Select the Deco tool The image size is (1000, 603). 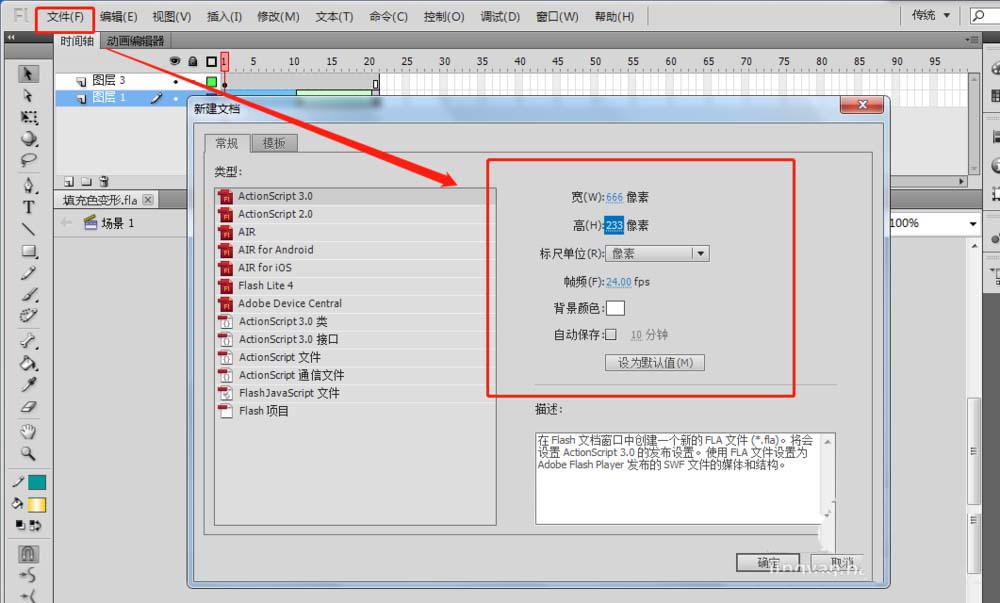point(29,316)
